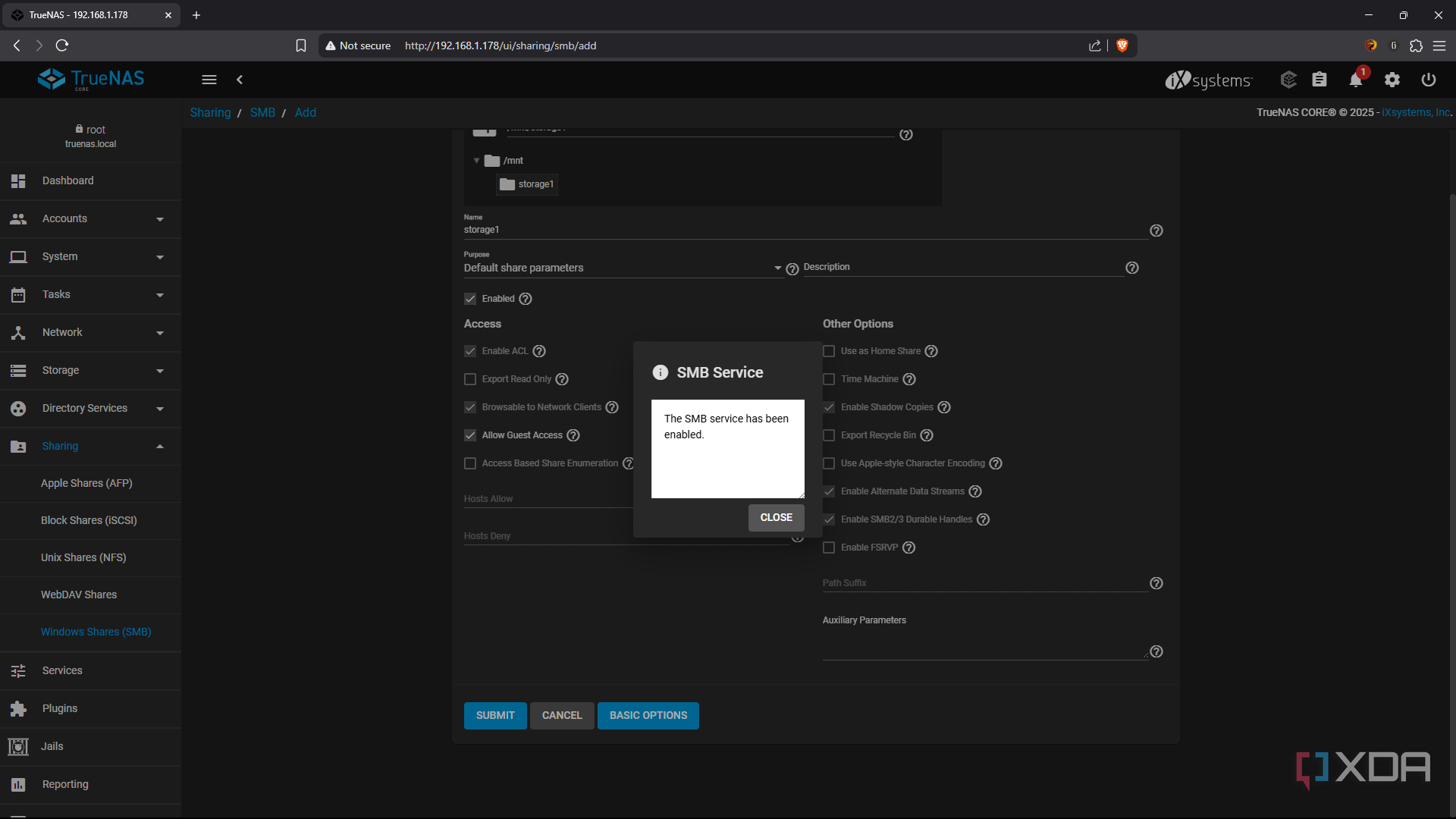This screenshot has width=1456, height=819.
Task: Expand the Network menu
Action: point(91,333)
